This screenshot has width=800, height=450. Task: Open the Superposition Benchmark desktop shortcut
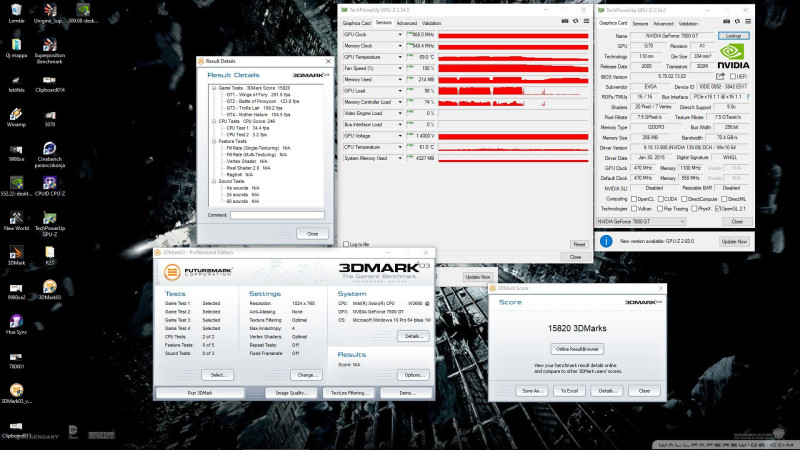tap(49, 51)
